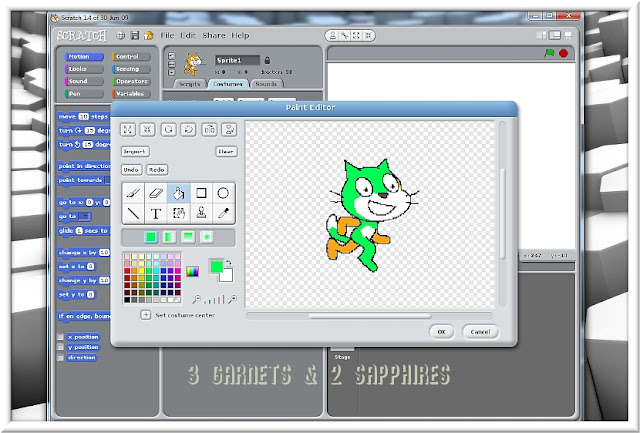Open the Motion blocks category
This screenshot has width=640, height=433.
click(84, 57)
